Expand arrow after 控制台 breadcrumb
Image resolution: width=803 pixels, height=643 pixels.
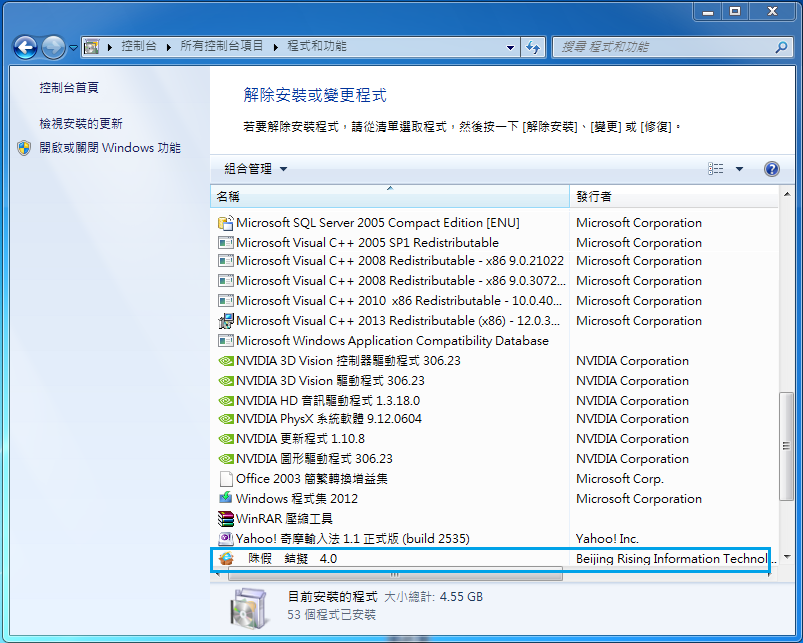pyautogui.click(x=168, y=47)
